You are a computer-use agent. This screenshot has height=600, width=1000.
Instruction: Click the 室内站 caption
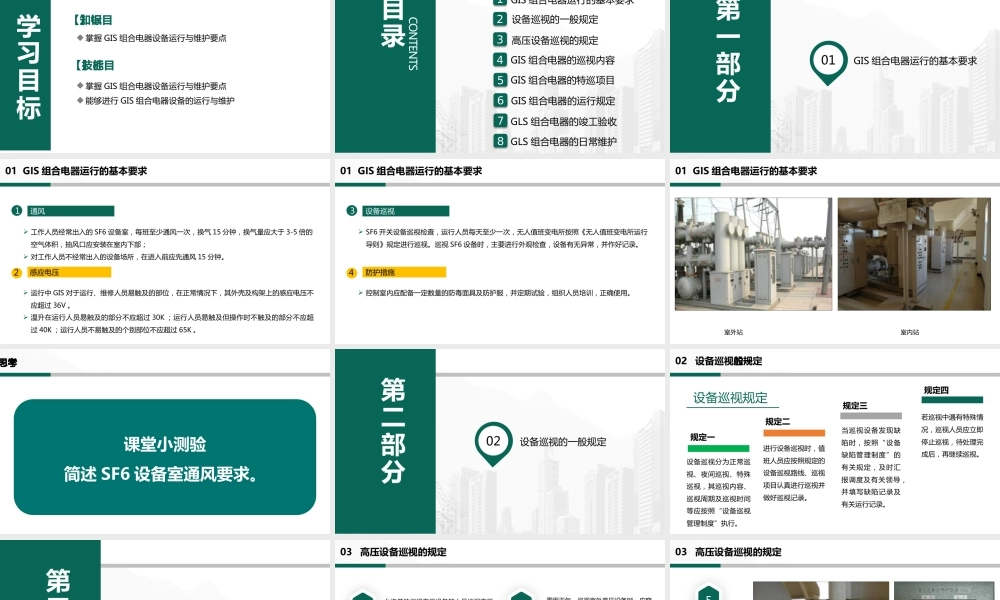pyautogui.click(x=909, y=332)
